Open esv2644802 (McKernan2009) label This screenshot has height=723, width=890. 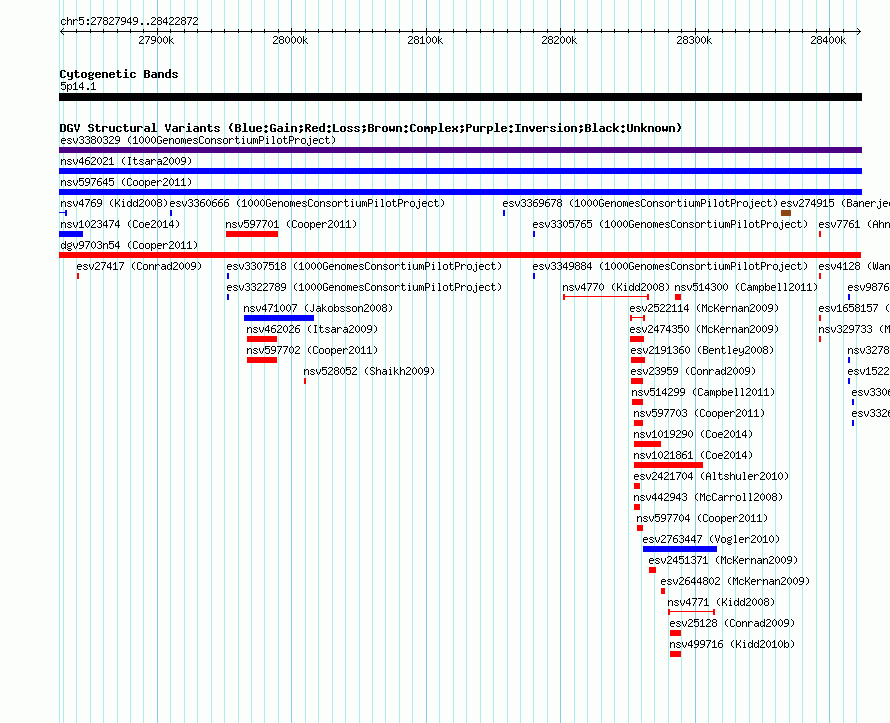point(735,581)
